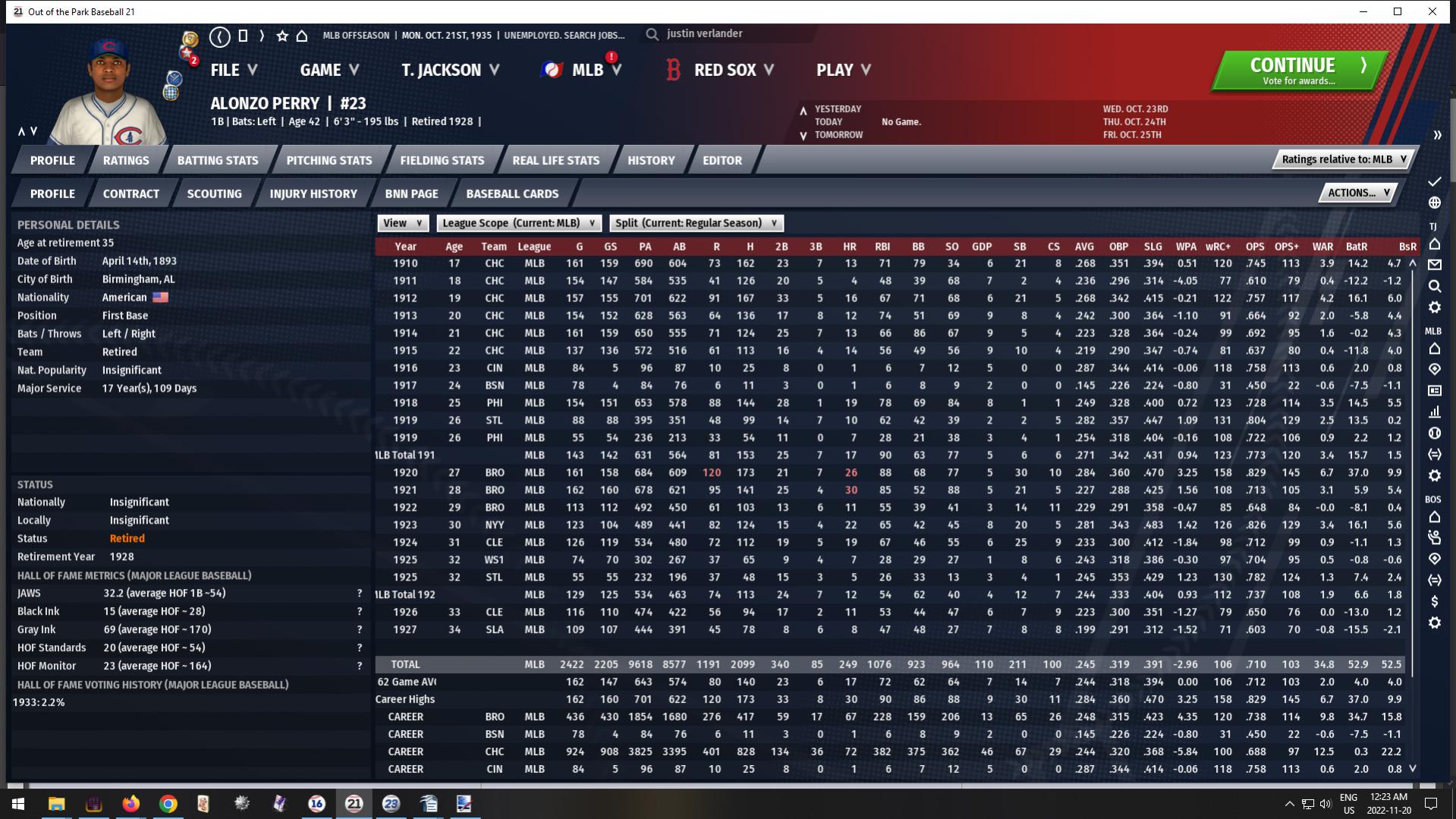Viewport: 1456px width, 819px height.
Task: Open the View dropdown
Action: coord(403,223)
